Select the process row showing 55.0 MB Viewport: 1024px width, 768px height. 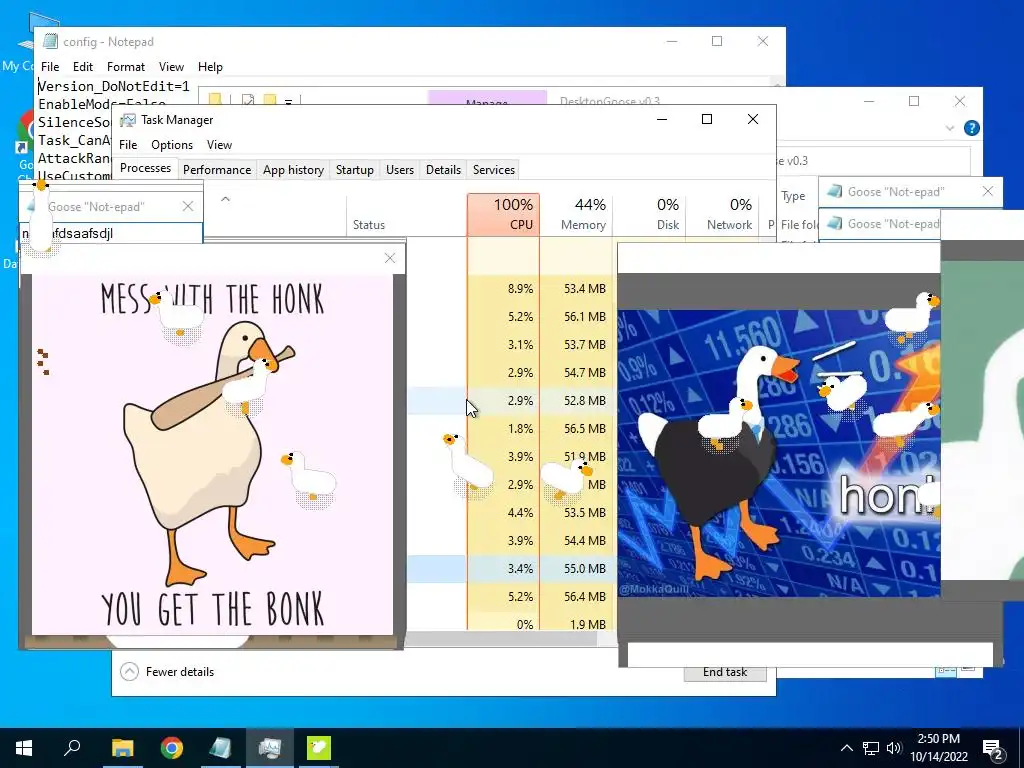pyautogui.click(x=511, y=569)
